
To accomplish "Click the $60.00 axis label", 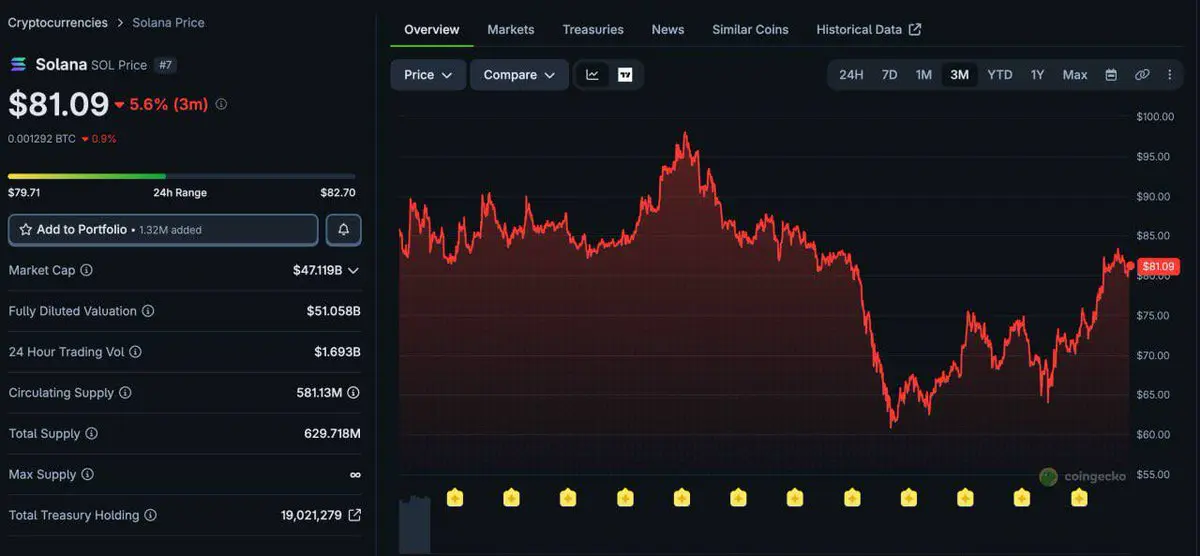I will [1155, 435].
